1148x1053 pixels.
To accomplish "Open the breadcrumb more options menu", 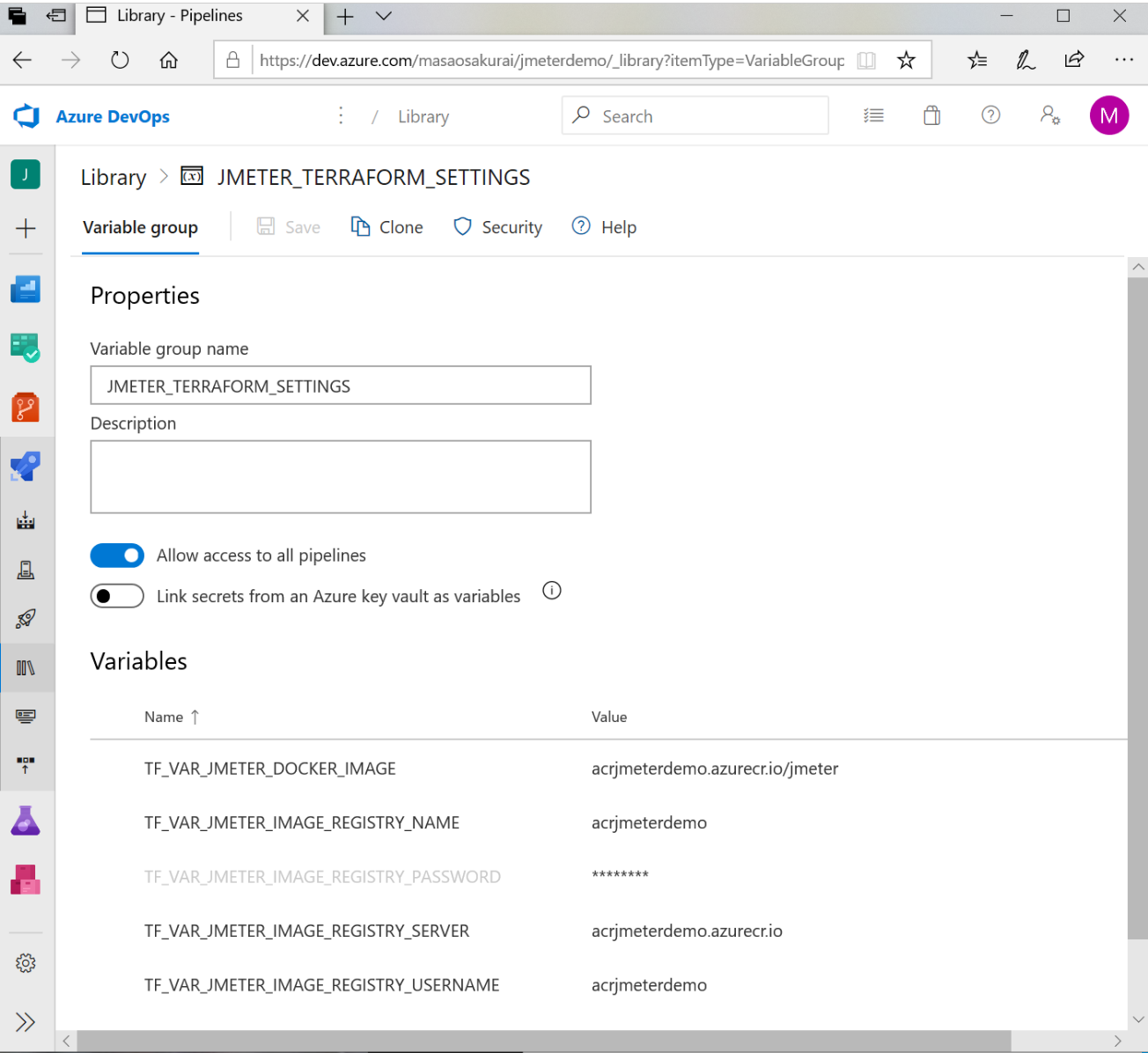I will tap(341, 115).
